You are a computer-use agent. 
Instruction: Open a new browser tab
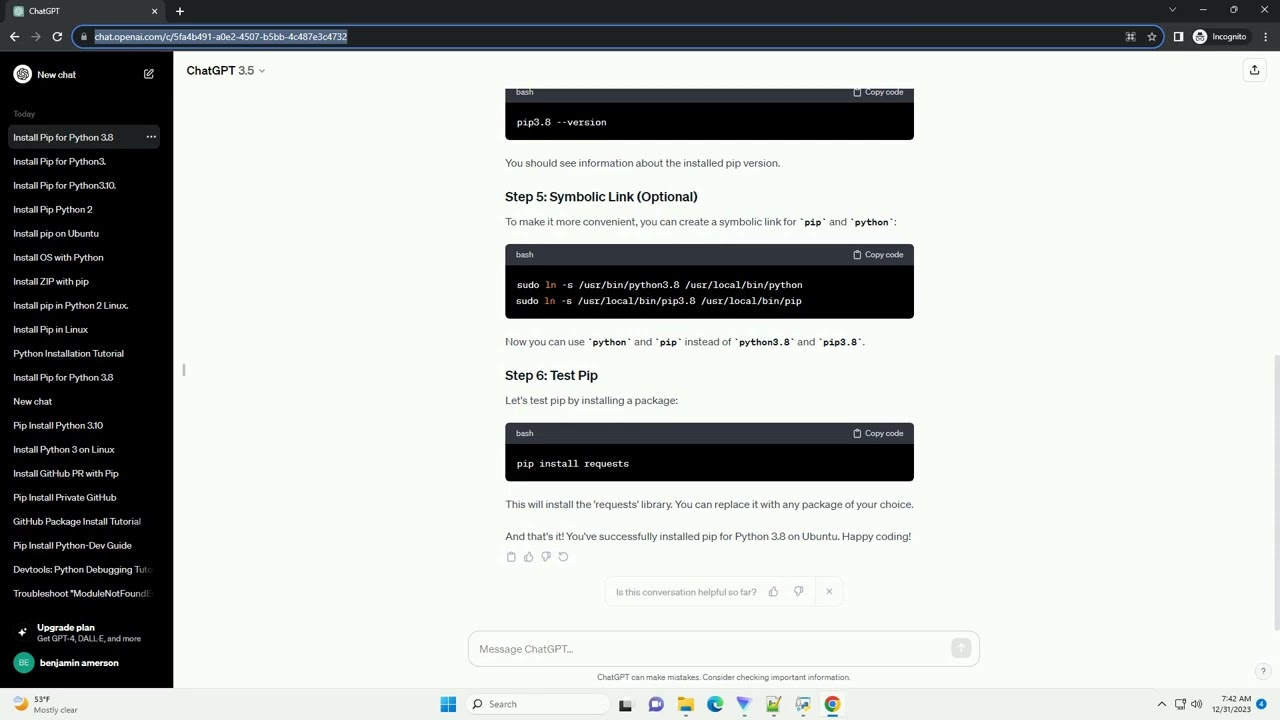point(180,11)
